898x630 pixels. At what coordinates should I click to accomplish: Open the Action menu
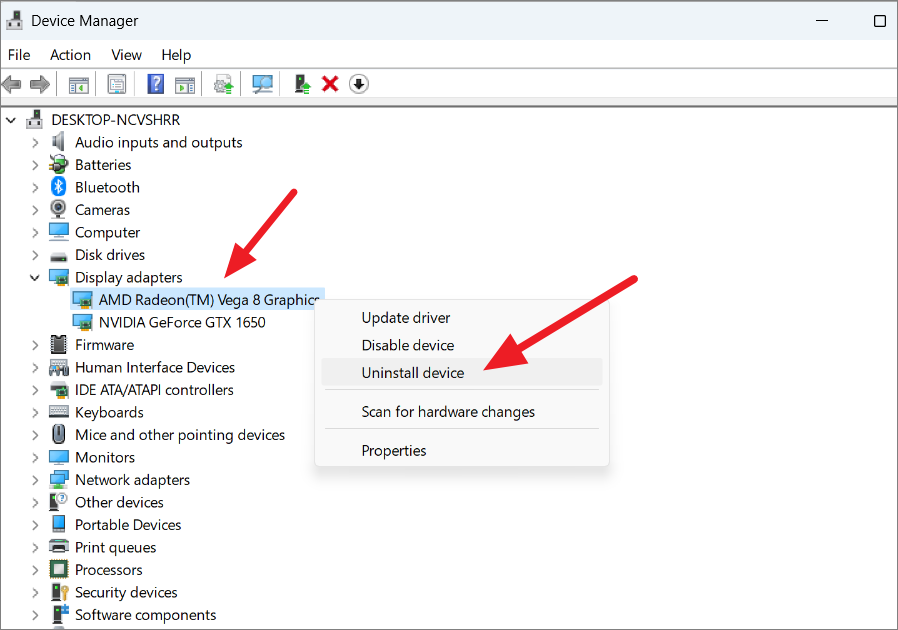tap(70, 55)
